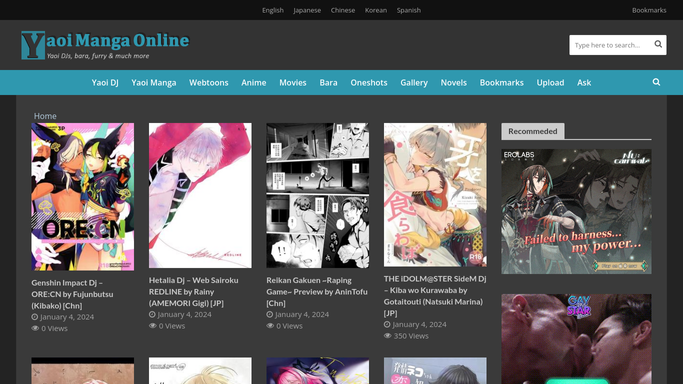Image resolution: width=683 pixels, height=384 pixels.
Task: Select the Recommeded tab
Action: 533,131
